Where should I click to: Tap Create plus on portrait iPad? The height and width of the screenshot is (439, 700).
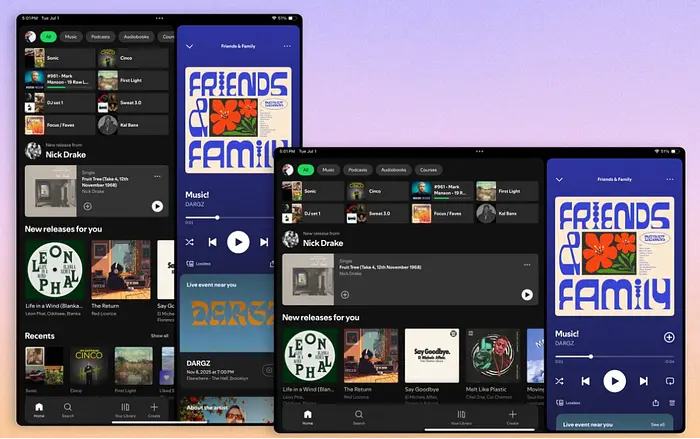[x=154, y=410]
